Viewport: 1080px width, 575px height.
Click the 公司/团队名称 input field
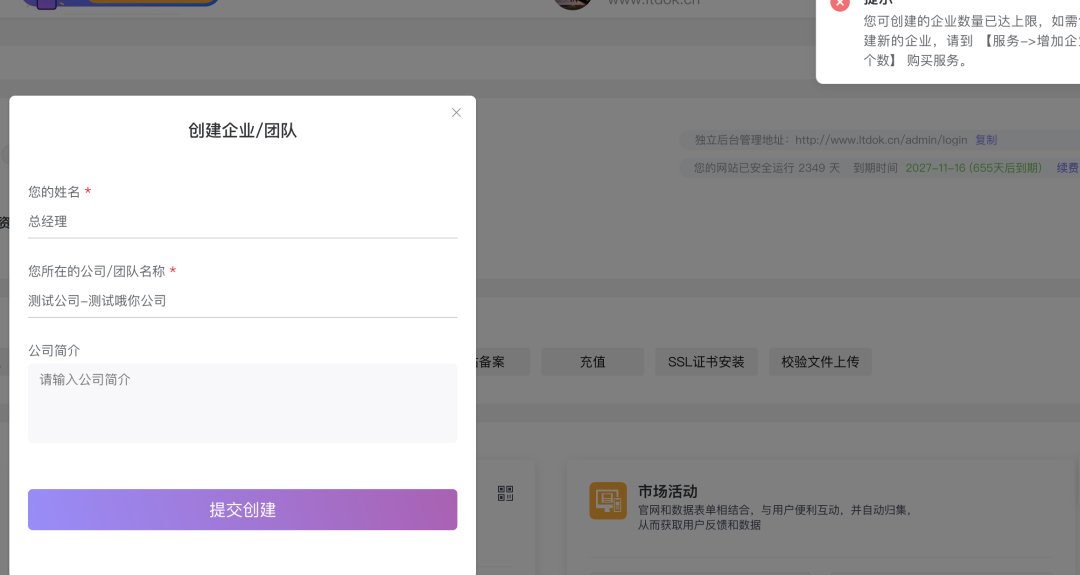242,301
